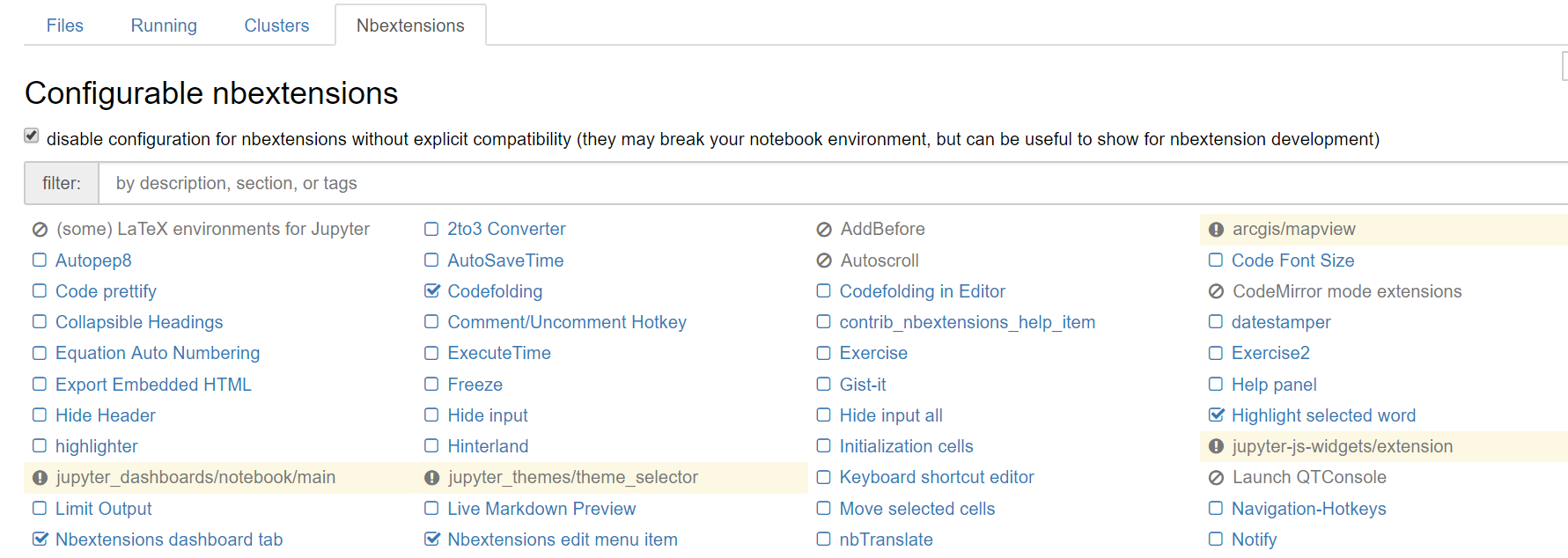The width and height of the screenshot is (1568, 558).
Task: Enable the Collapsible Headings checkbox
Action: (40, 322)
